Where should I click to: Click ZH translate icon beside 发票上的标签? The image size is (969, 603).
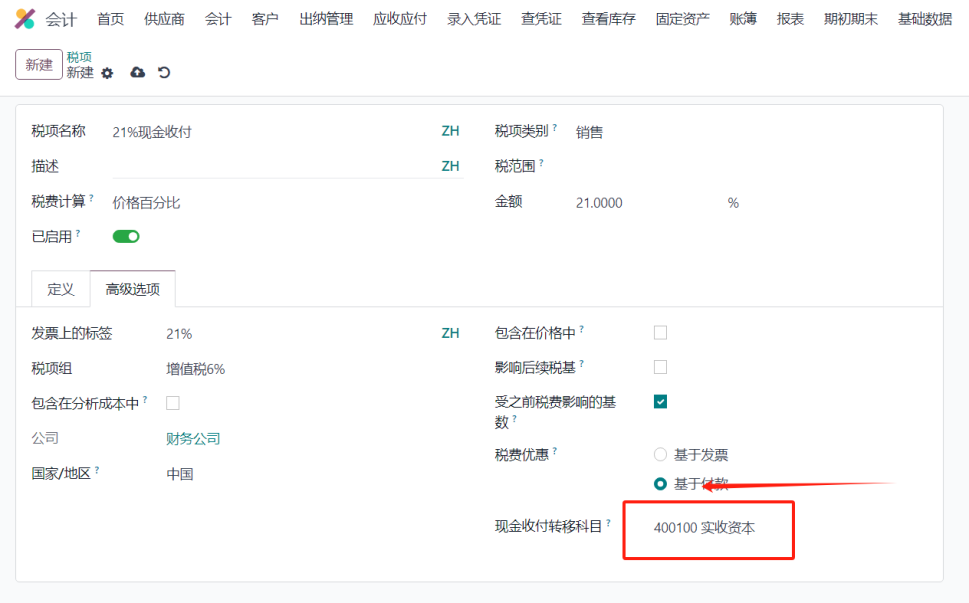click(451, 334)
